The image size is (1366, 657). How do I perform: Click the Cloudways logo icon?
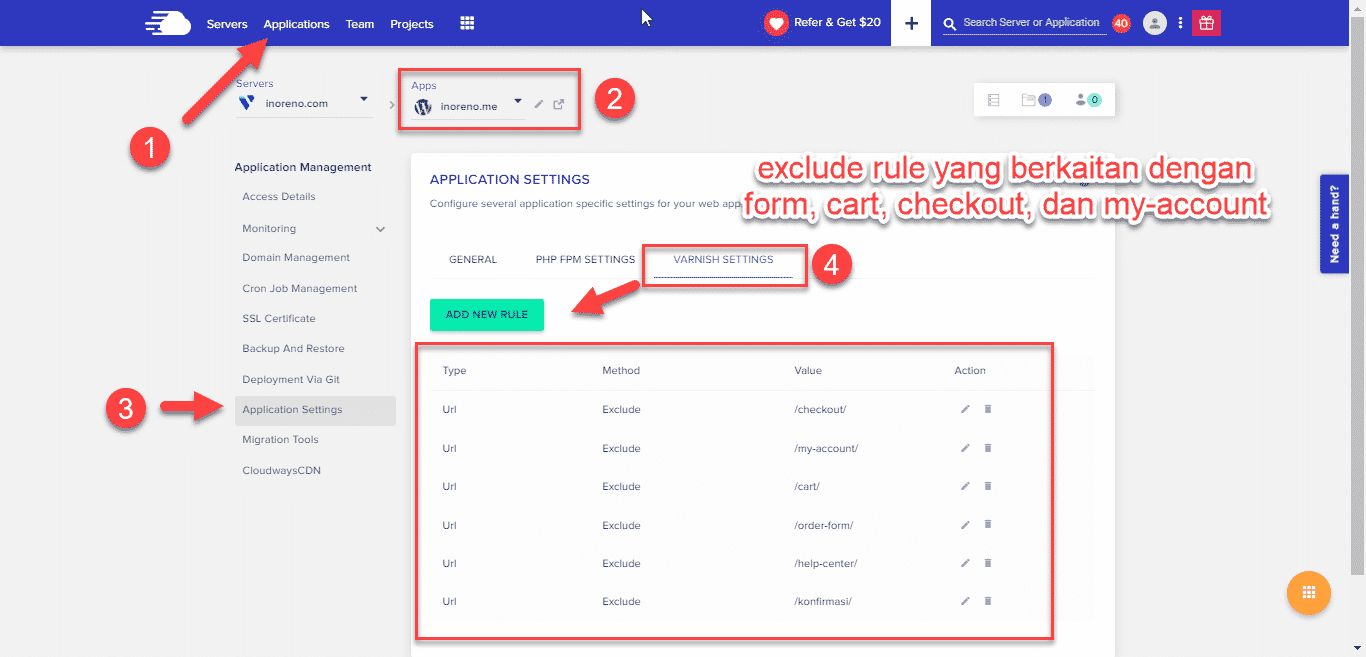[167, 23]
